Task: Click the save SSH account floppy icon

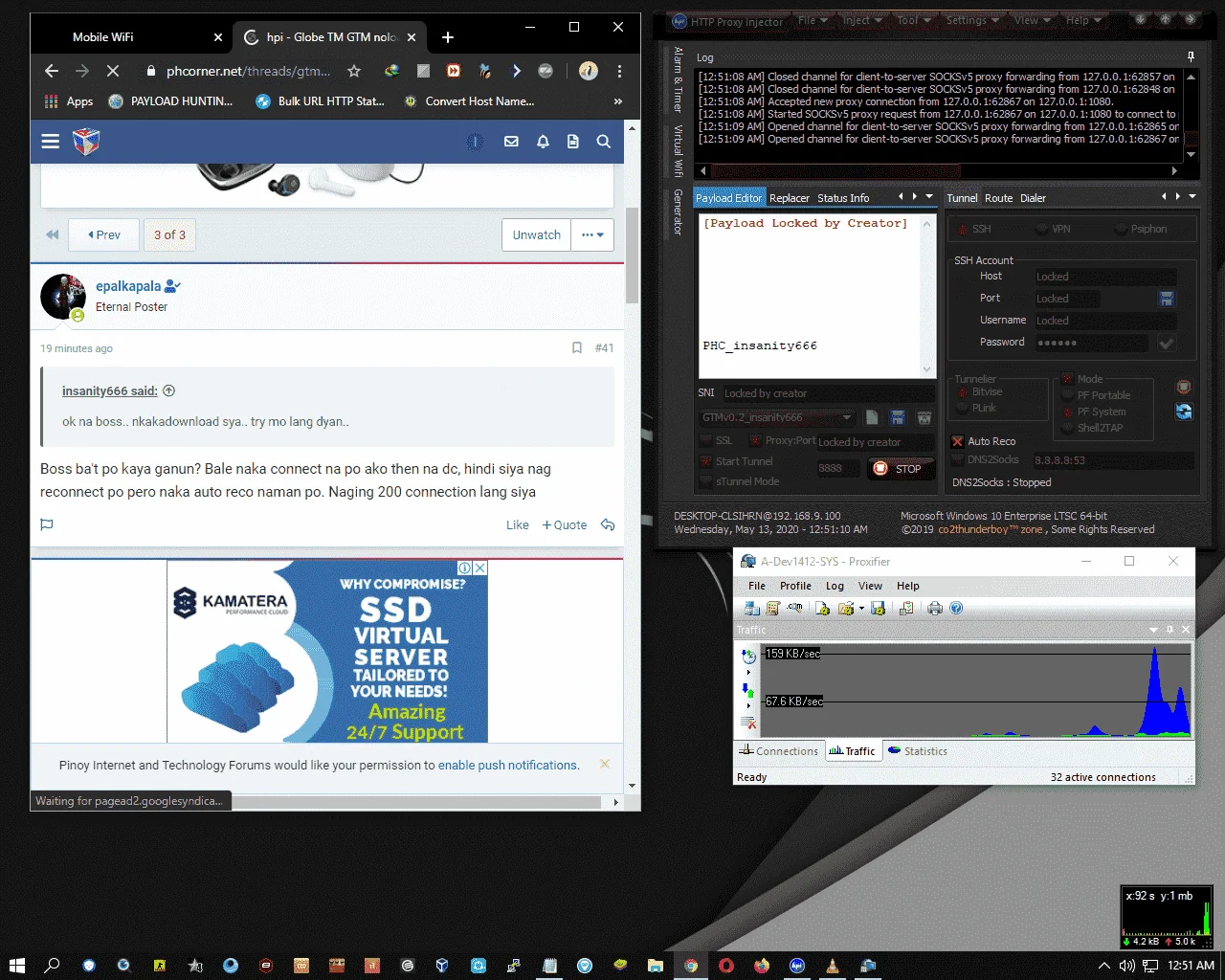Action: click(x=1167, y=299)
